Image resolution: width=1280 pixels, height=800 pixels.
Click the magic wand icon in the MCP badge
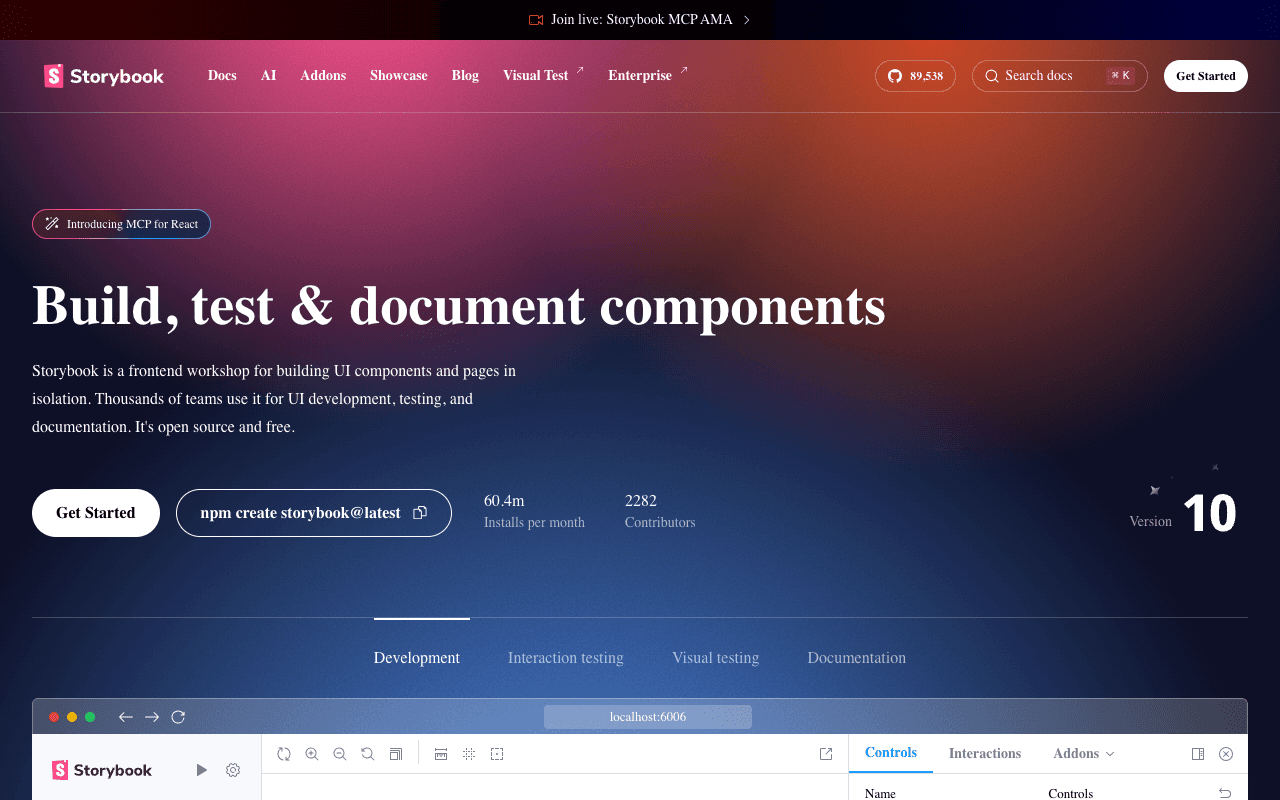pyautogui.click(x=52, y=224)
